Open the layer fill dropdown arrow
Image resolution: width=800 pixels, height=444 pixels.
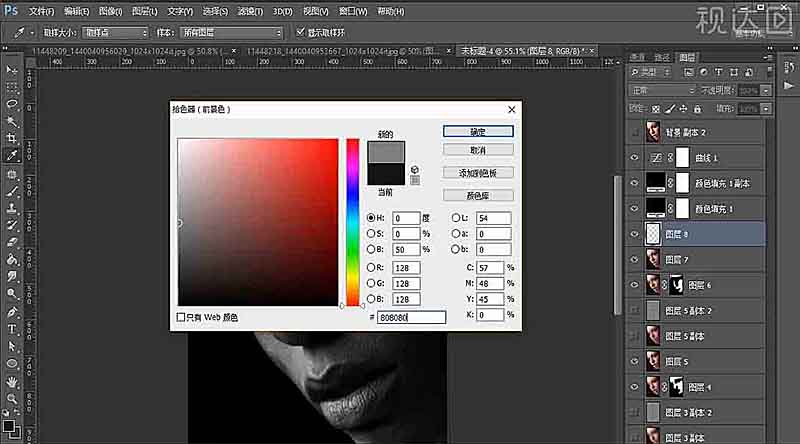pyautogui.click(x=765, y=109)
